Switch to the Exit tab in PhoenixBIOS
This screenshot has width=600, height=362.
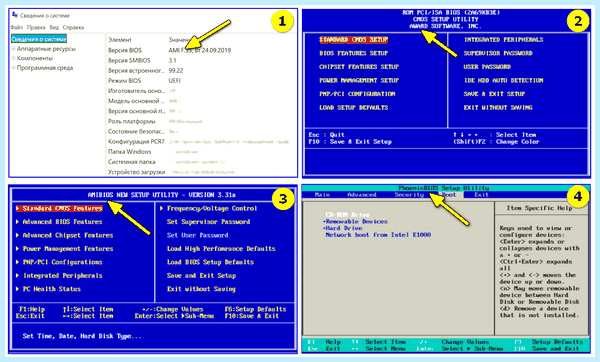click(481, 195)
